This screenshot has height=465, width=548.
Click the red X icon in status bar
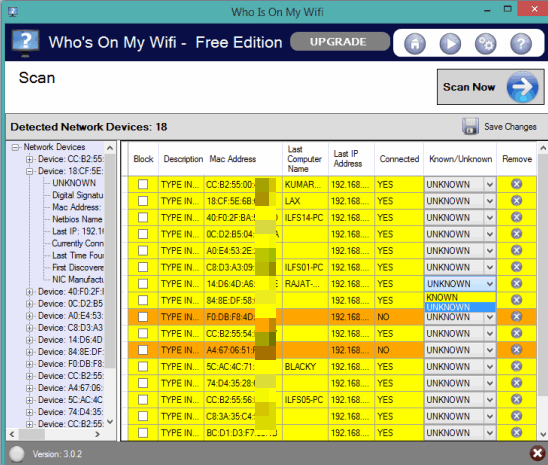[x=537, y=453]
